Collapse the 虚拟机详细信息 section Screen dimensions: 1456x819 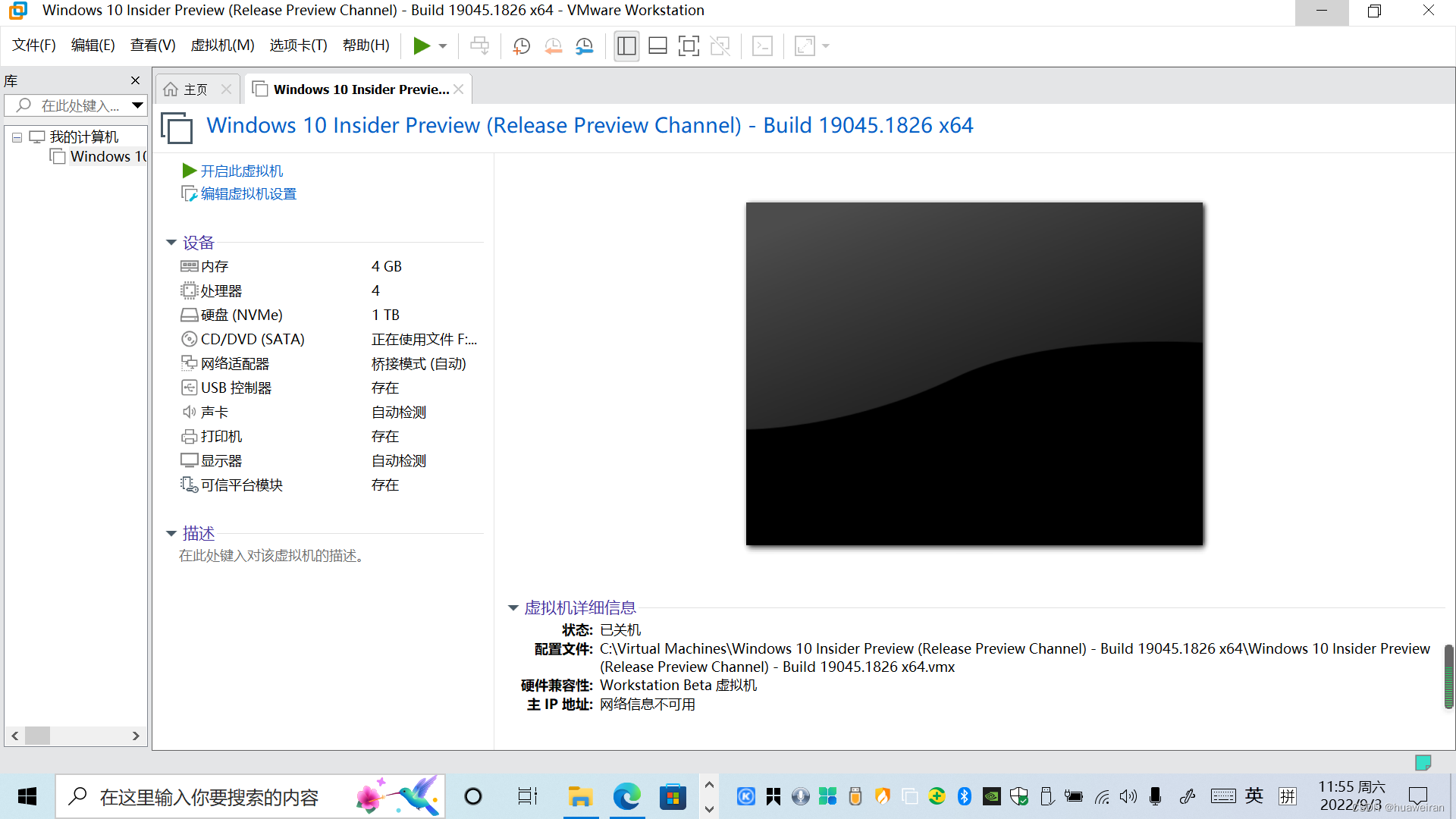513,608
